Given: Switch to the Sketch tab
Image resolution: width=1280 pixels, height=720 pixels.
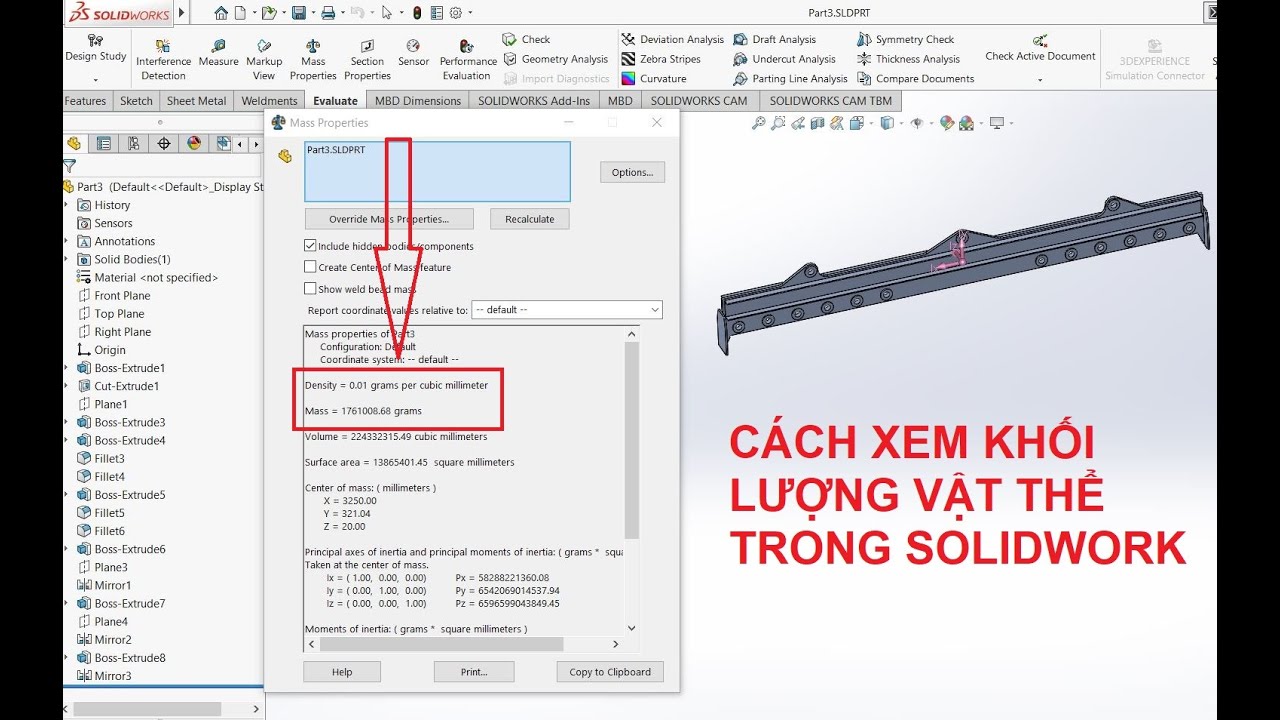Looking at the screenshot, I should (137, 101).
